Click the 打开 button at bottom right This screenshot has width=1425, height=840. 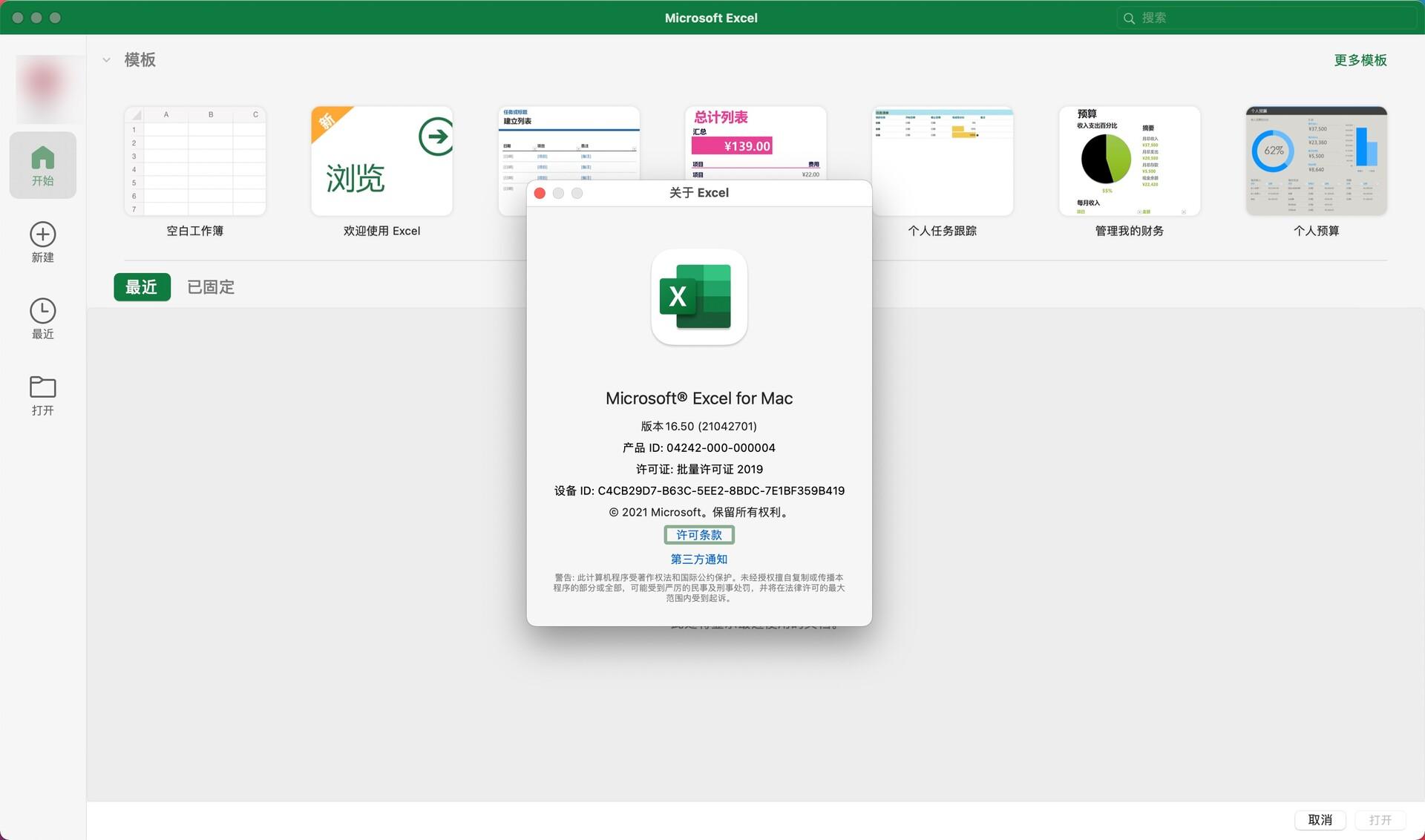(1380, 820)
